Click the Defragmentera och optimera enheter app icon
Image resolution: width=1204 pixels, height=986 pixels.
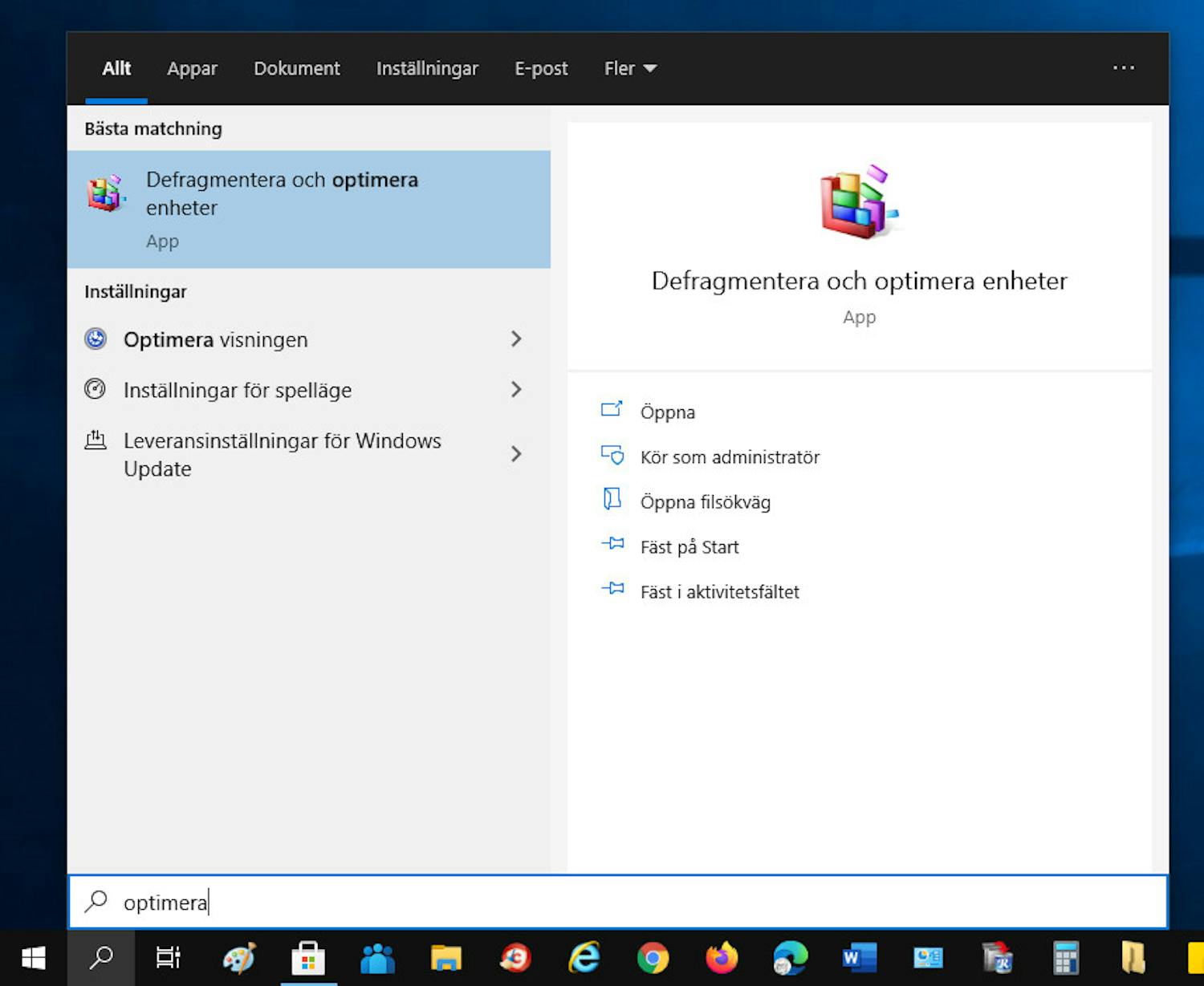105,193
